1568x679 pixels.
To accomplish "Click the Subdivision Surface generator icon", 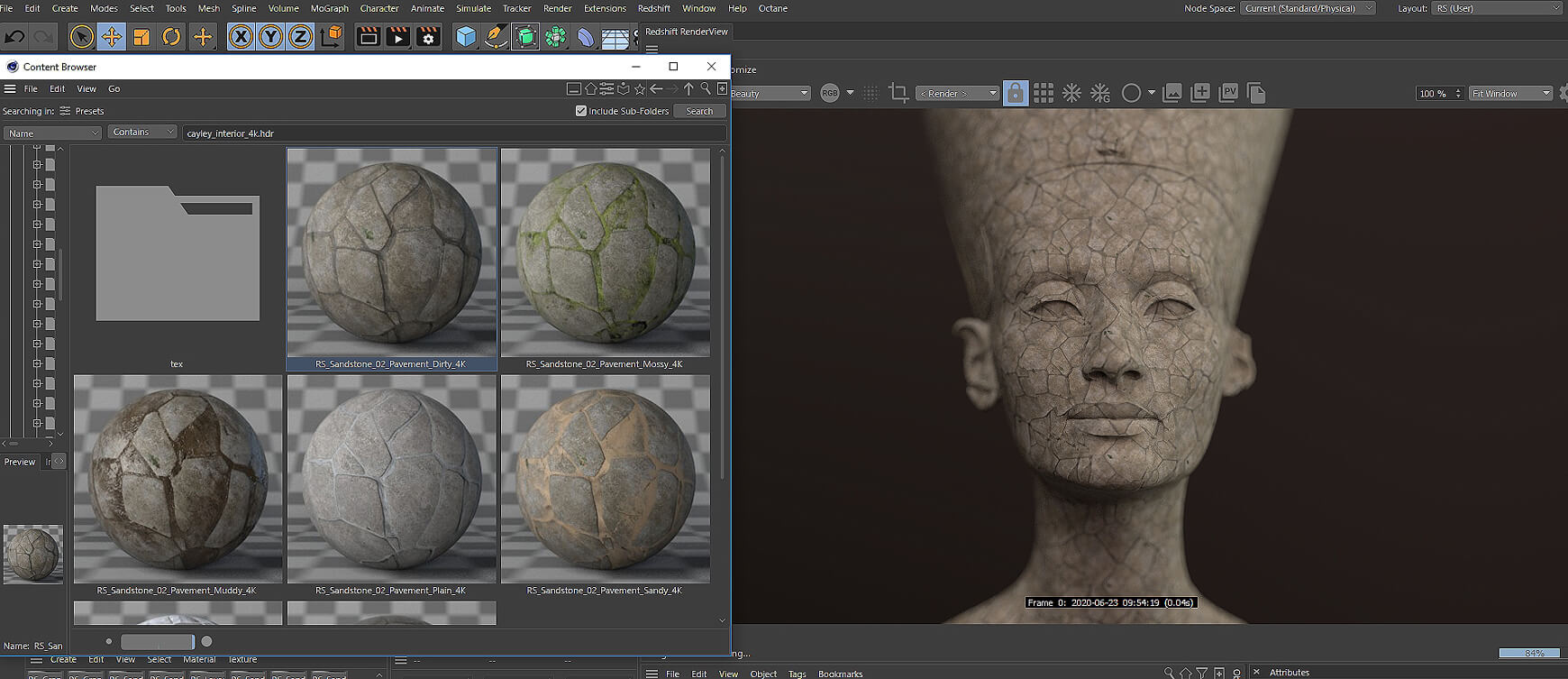I will [525, 37].
